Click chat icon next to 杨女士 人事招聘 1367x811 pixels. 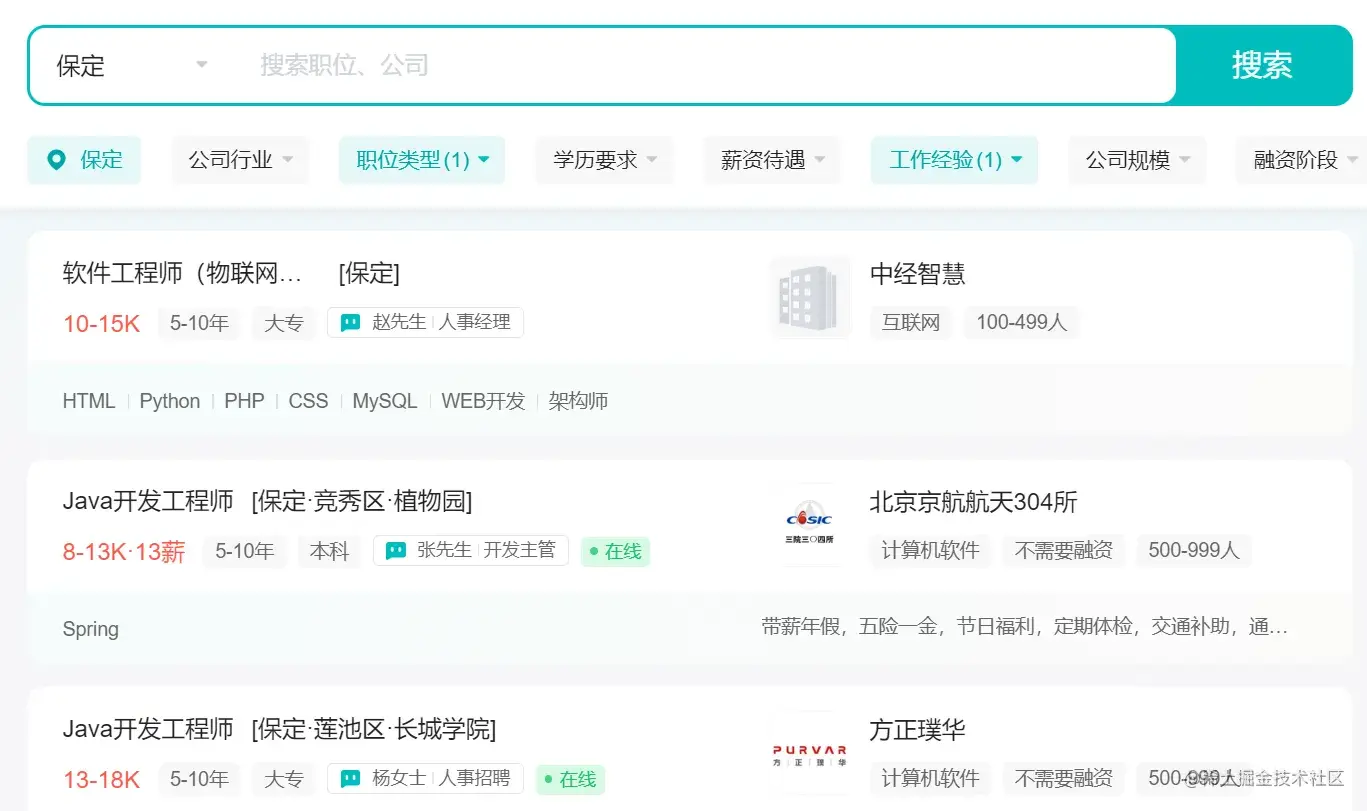(x=350, y=779)
